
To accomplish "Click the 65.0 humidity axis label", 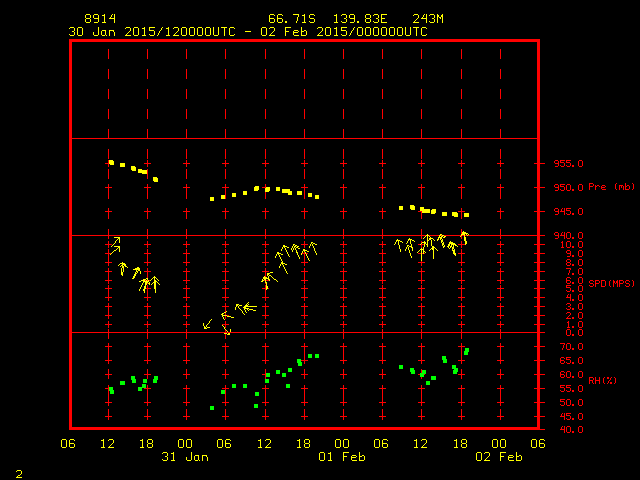I will pyautogui.click(x=571, y=361).
